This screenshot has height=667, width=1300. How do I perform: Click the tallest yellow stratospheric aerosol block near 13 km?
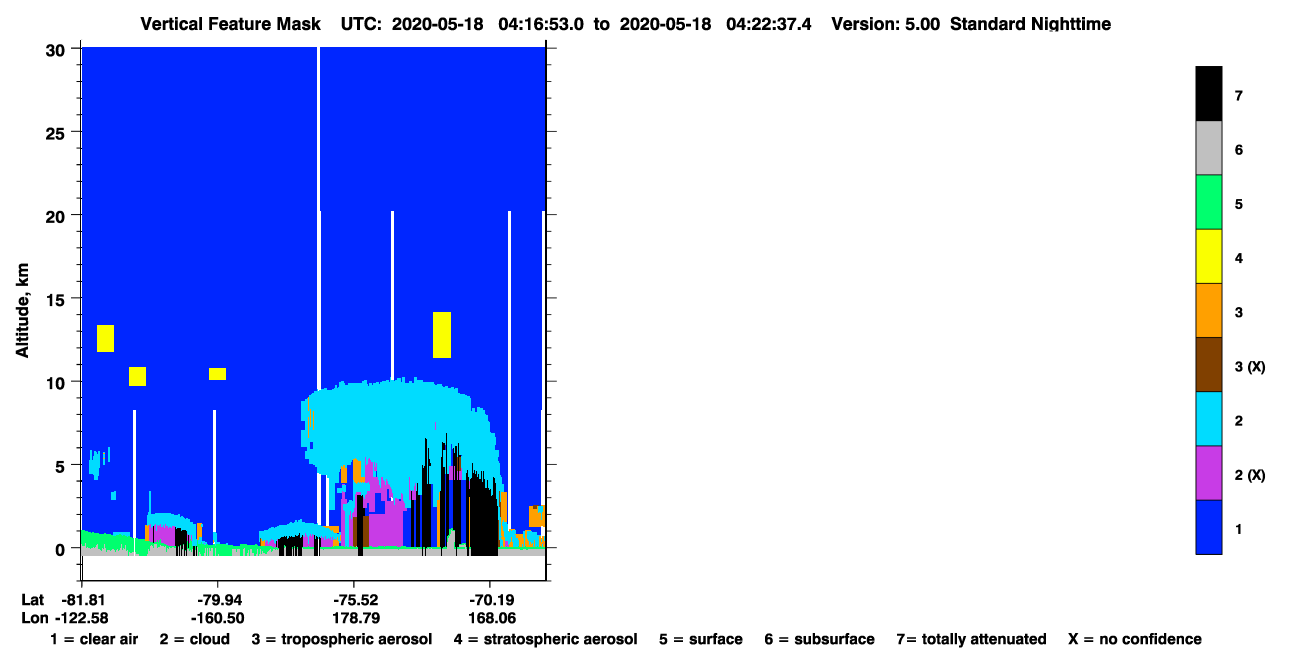pyautogui.click(x=442, y=334)
